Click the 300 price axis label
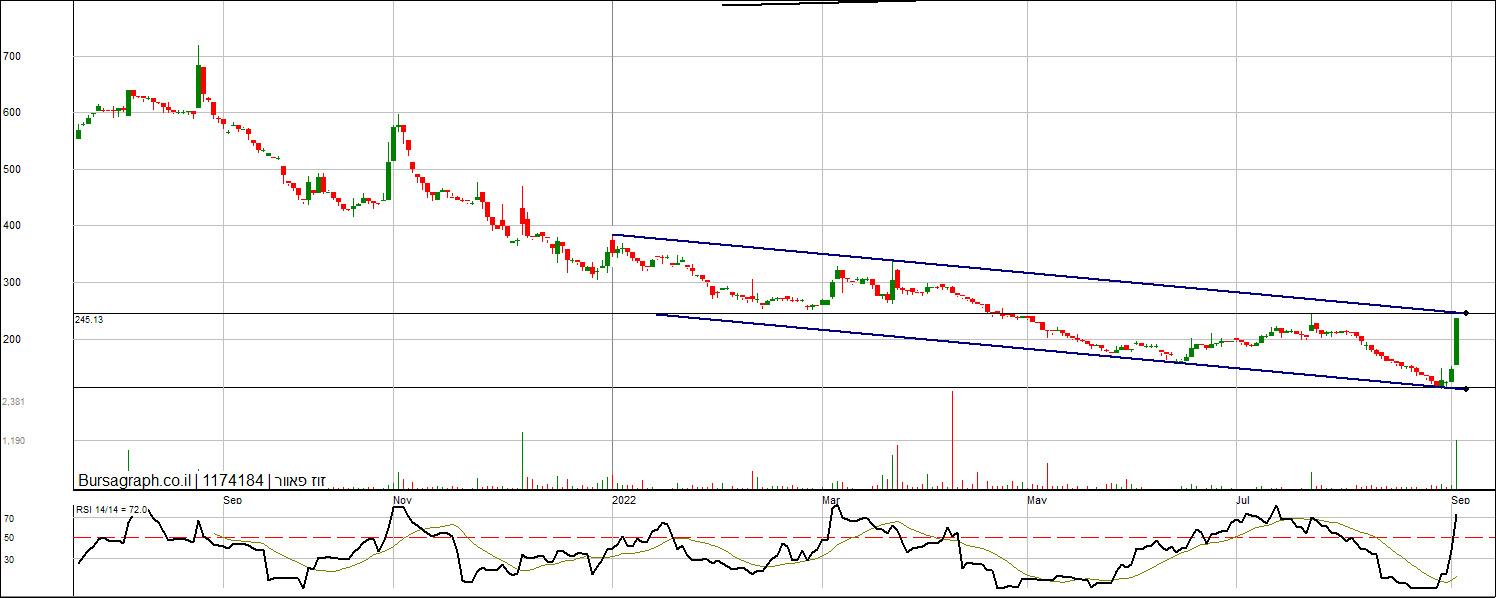The image size is (1496, 598). (12, 283)
